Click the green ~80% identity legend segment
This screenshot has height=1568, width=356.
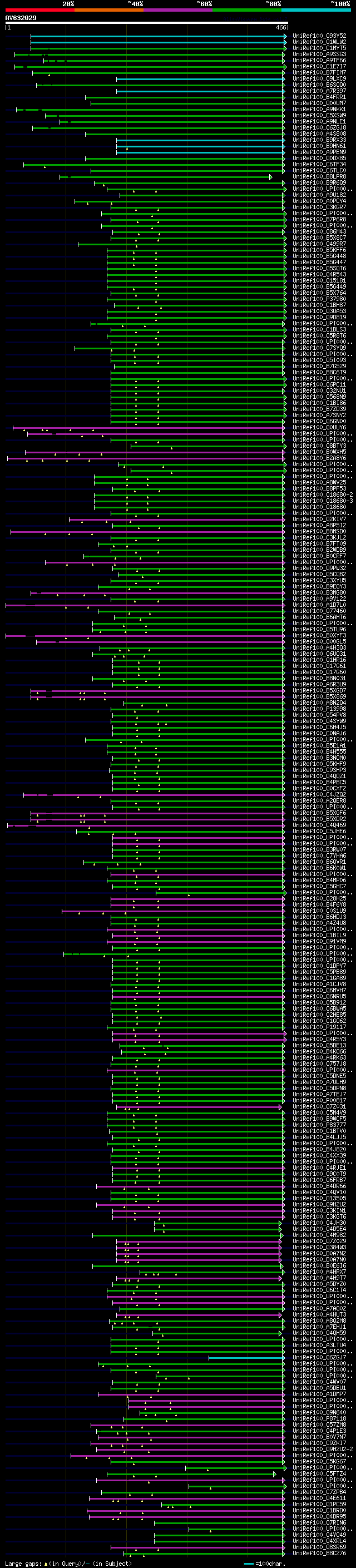tap(247, 10)
